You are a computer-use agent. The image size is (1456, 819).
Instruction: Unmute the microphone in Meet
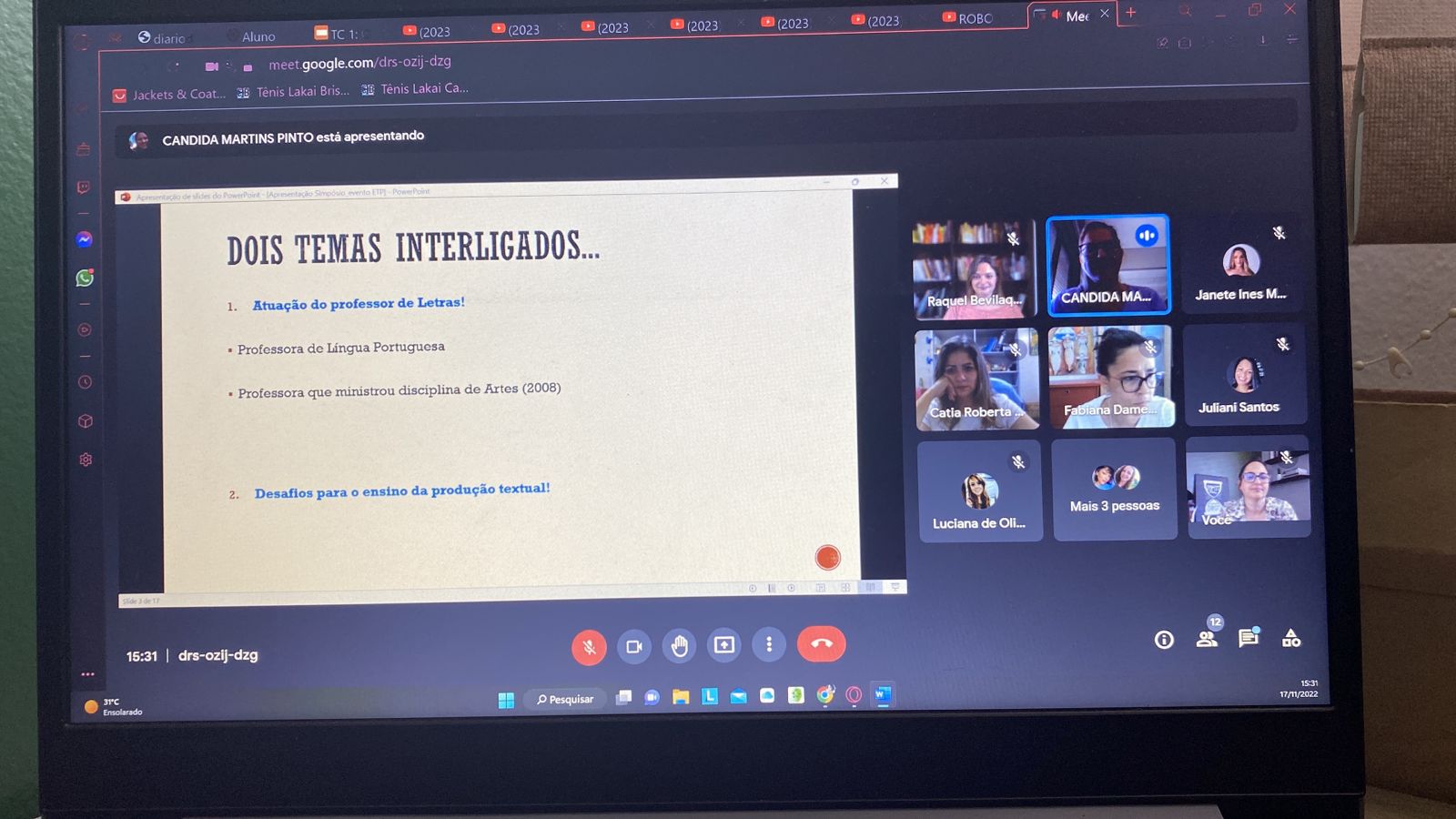[x=589, y=647]
